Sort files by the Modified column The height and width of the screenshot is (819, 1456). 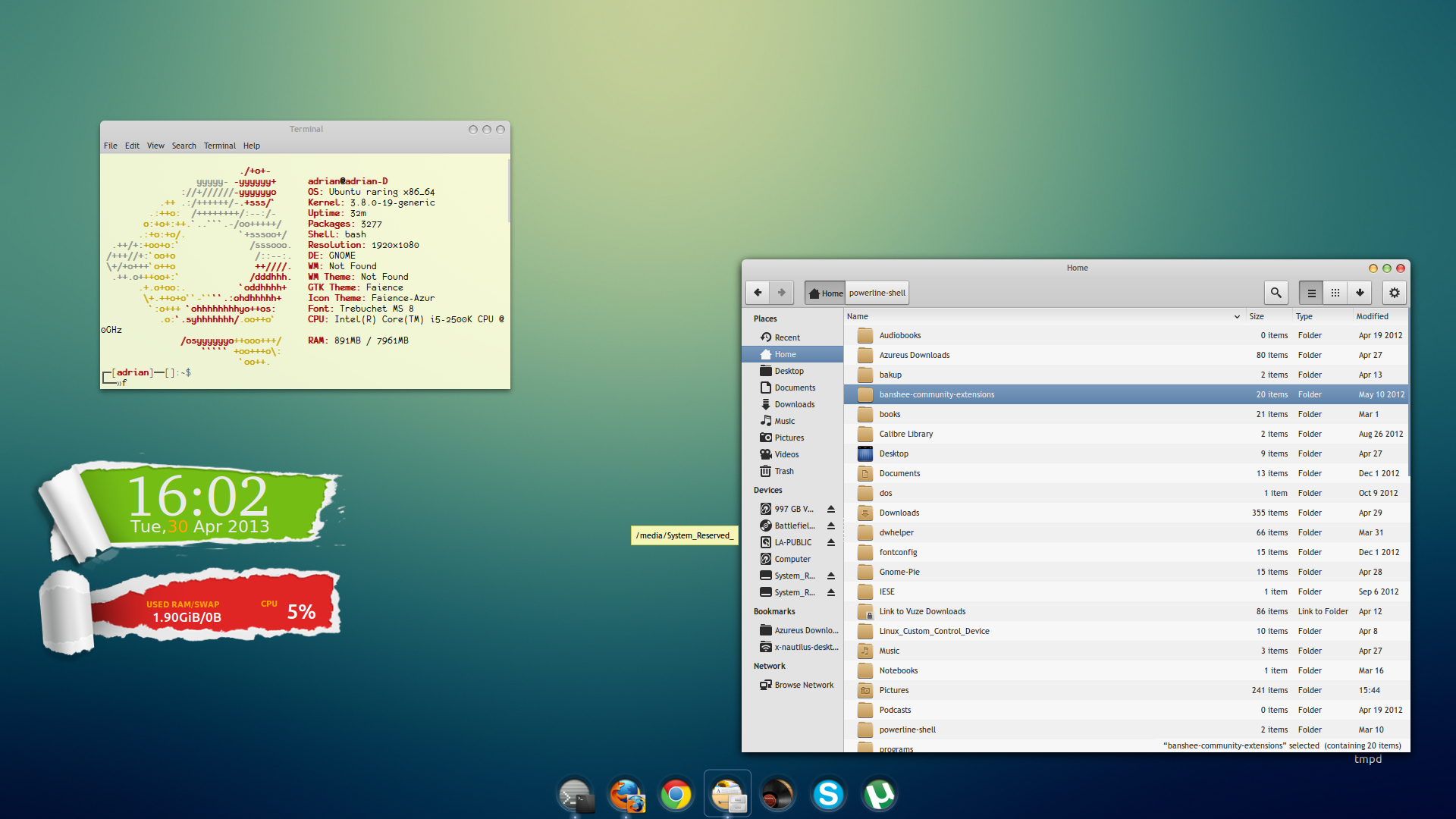(x=1379, y=316)
